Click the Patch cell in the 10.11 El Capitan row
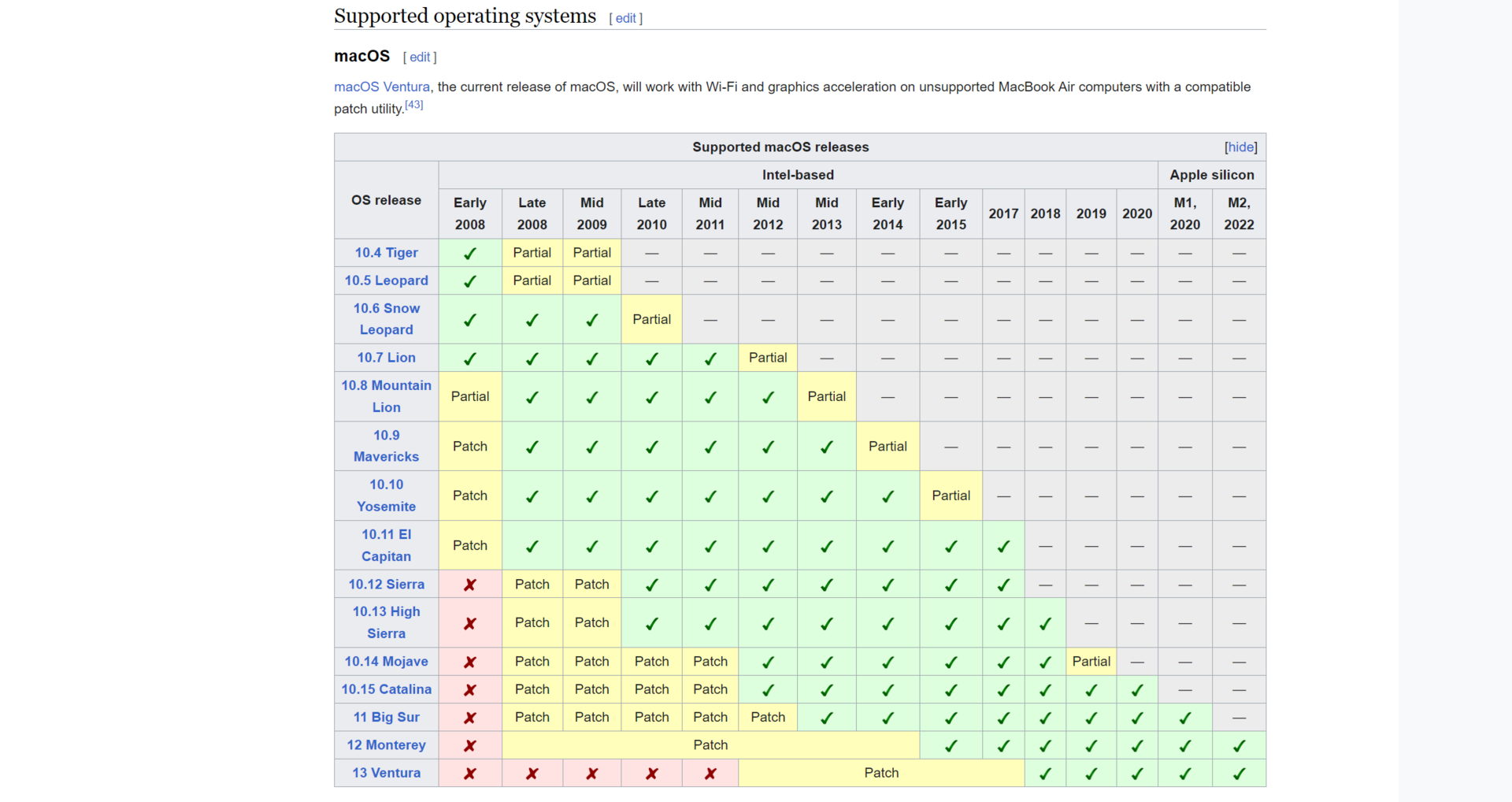 click(470, 545)
